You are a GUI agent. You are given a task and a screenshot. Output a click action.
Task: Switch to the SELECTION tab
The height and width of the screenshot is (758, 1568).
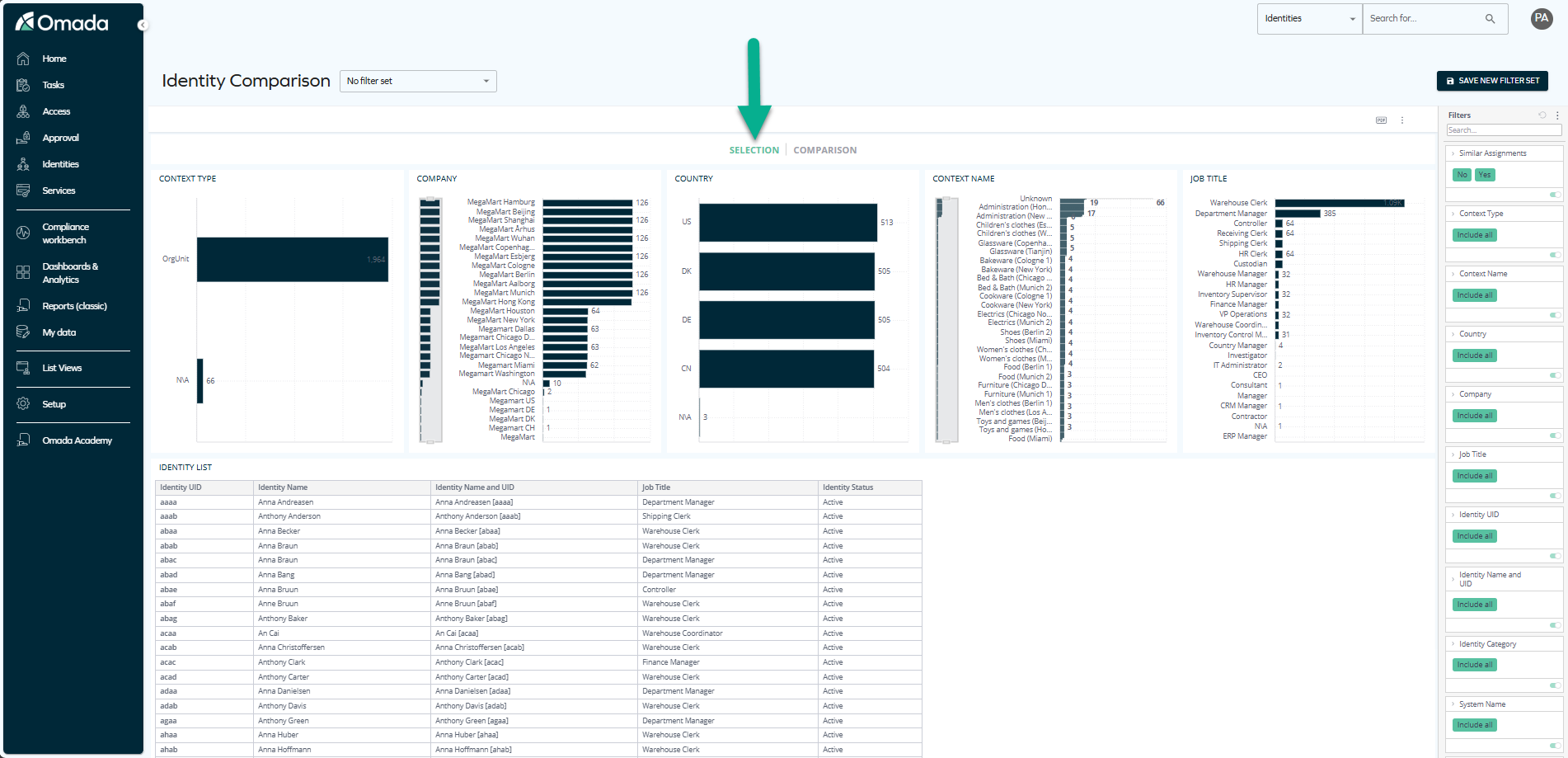753,150
